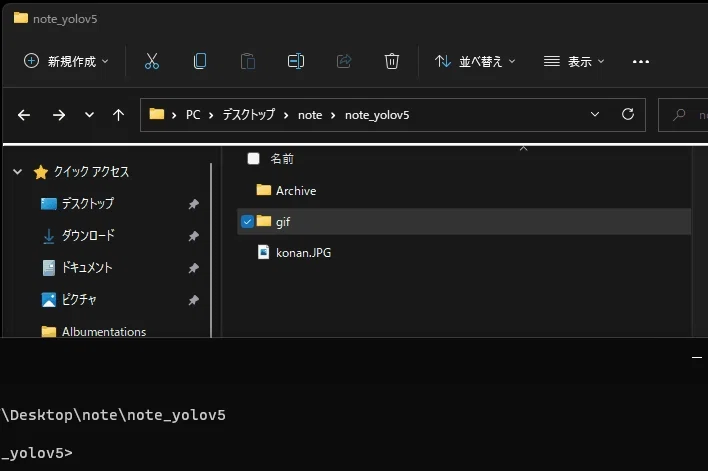Minimize the terminal window below
The width and height of the screenshot is (708, 471).
[697, 358]
